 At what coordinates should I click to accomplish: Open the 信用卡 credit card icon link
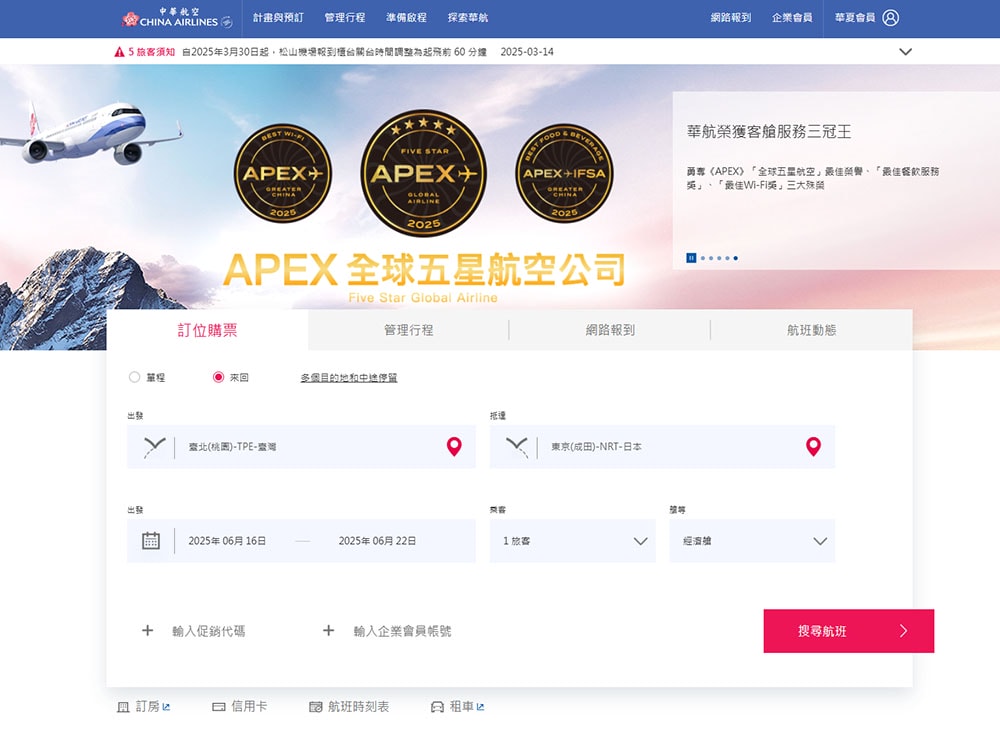tap(219, 707)
